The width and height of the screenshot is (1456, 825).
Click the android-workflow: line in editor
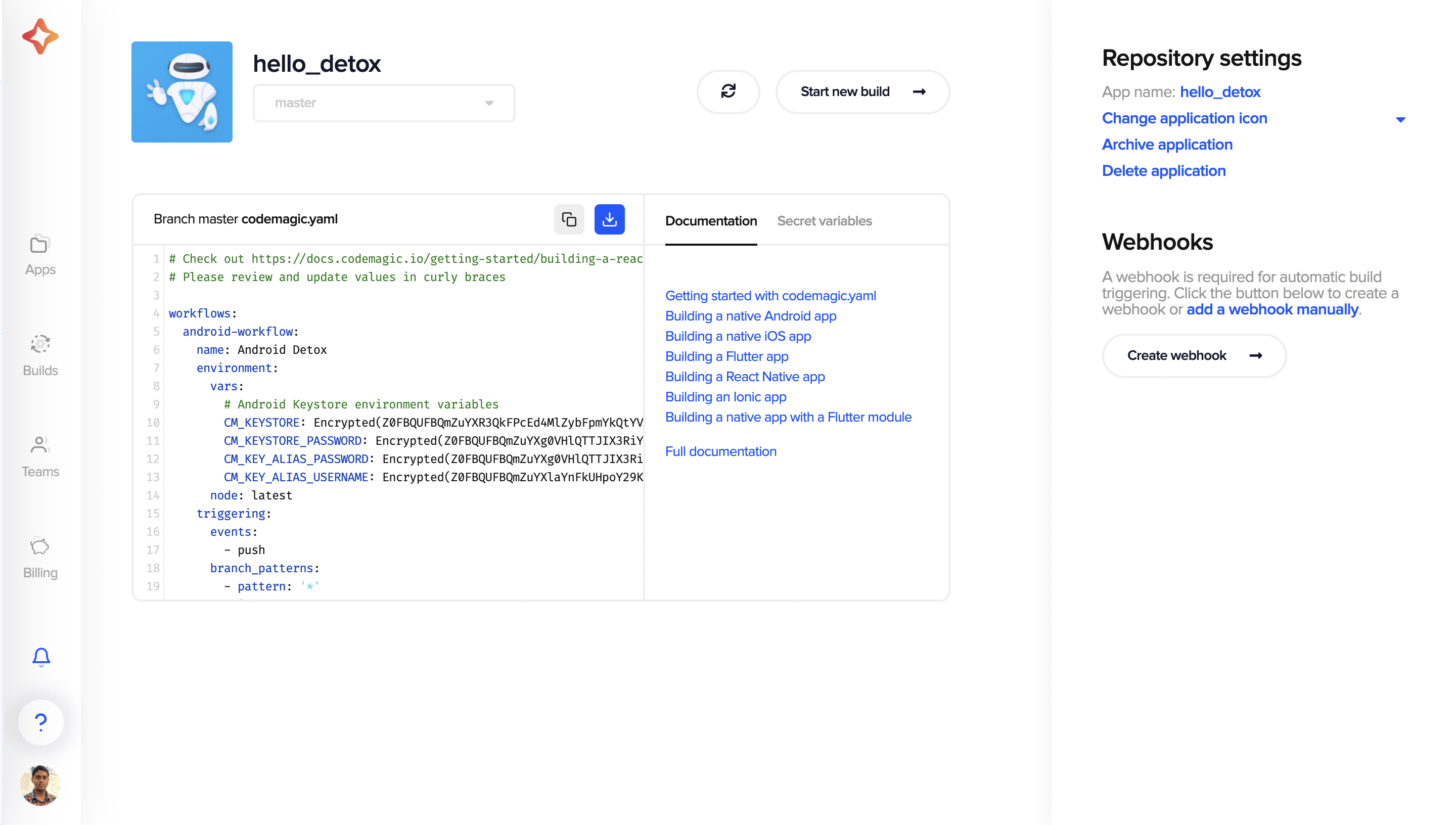click(x=240, y=332)
